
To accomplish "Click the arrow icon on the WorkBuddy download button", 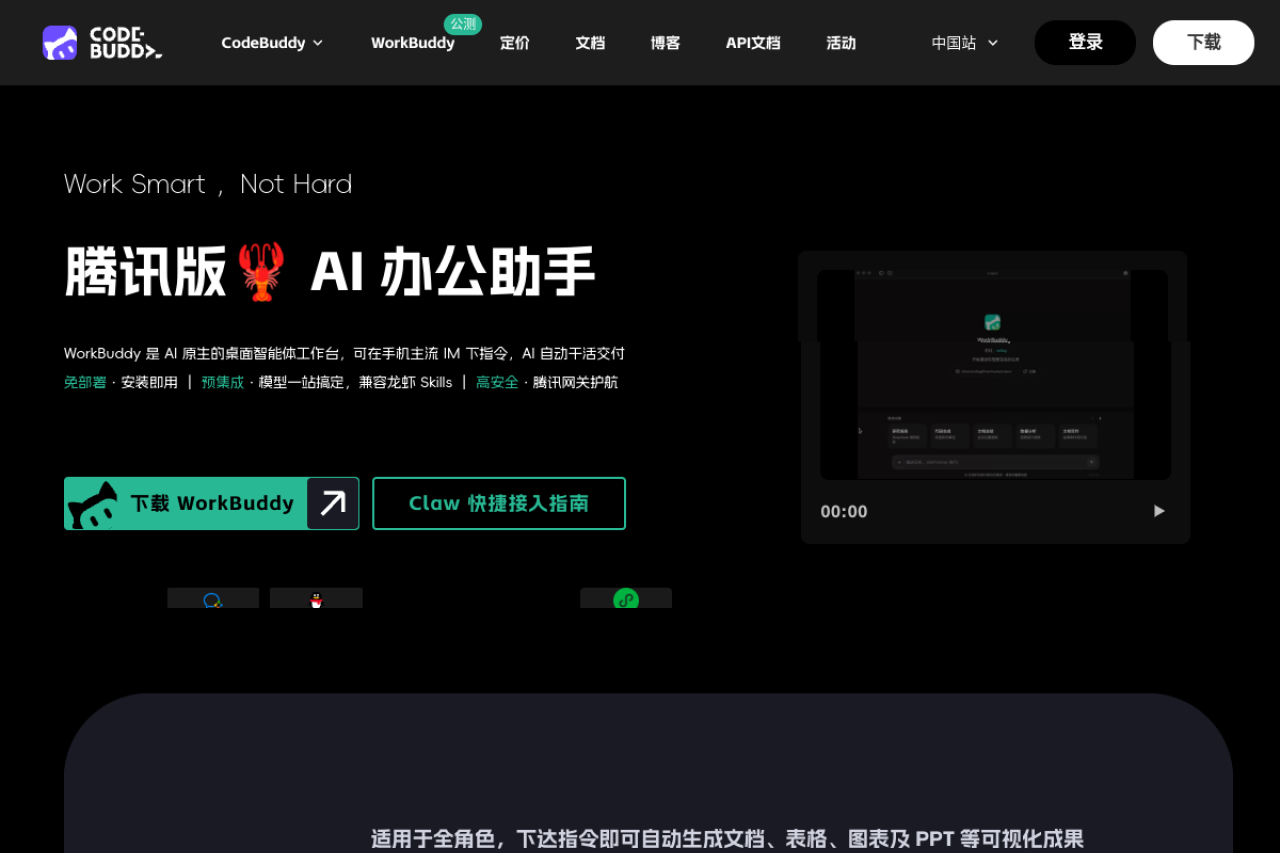I will (332, 503).
